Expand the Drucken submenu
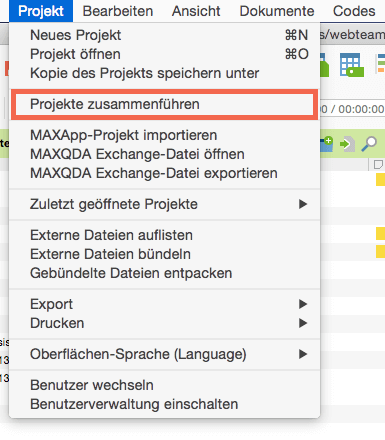Image resolution: width=385 pixels, height=440 pixels. click(x=165, y=323)
